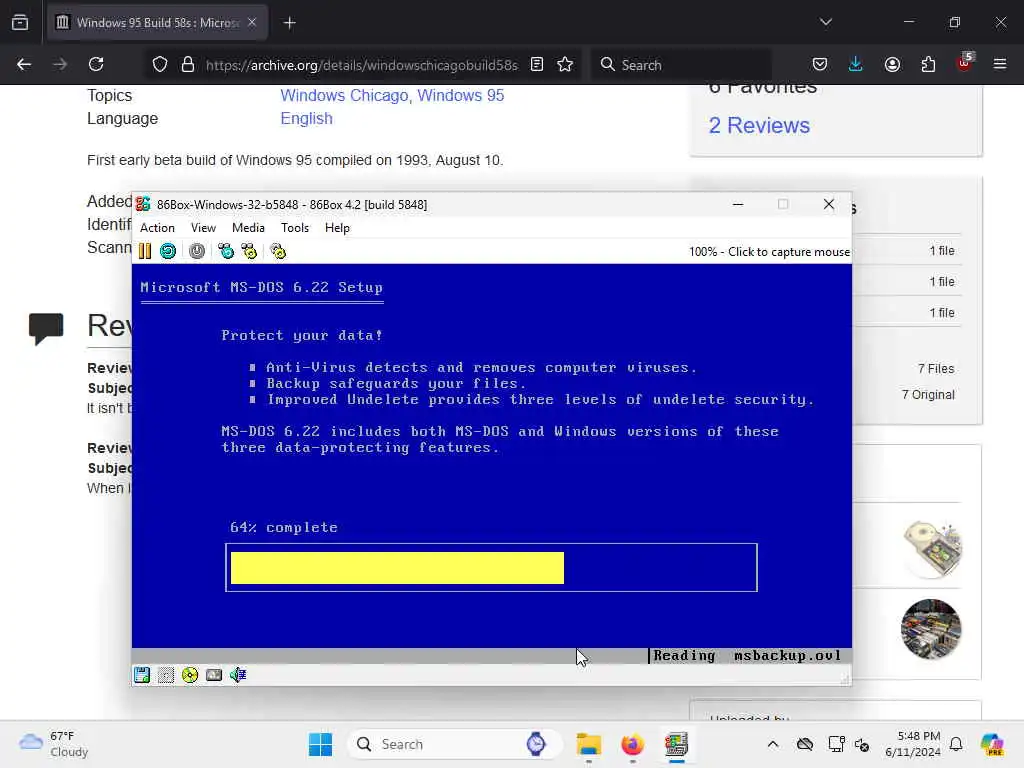
Task: Open the Media menu in 86Box
Action: click(x=248, y=228)
